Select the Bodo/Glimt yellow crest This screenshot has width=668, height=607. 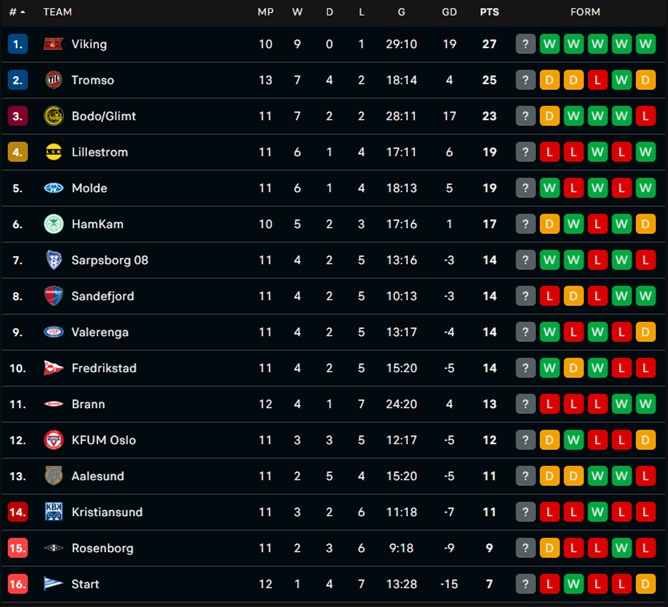[x=54, y=116]
